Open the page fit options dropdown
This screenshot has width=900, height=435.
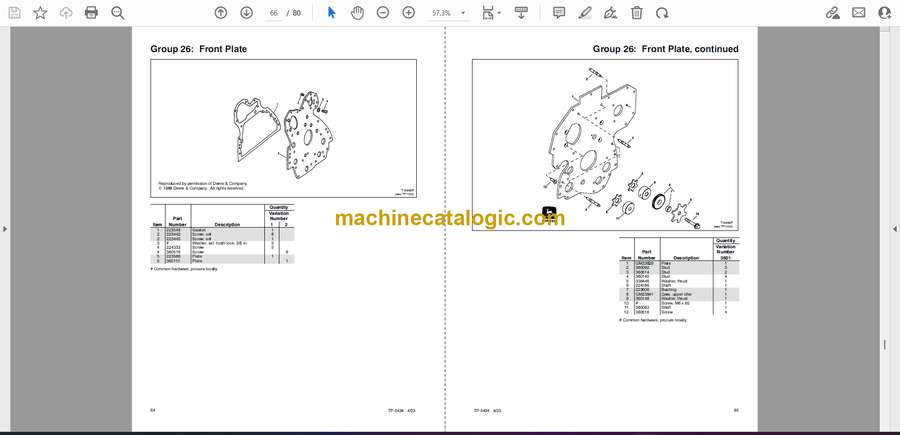(491, 13)
